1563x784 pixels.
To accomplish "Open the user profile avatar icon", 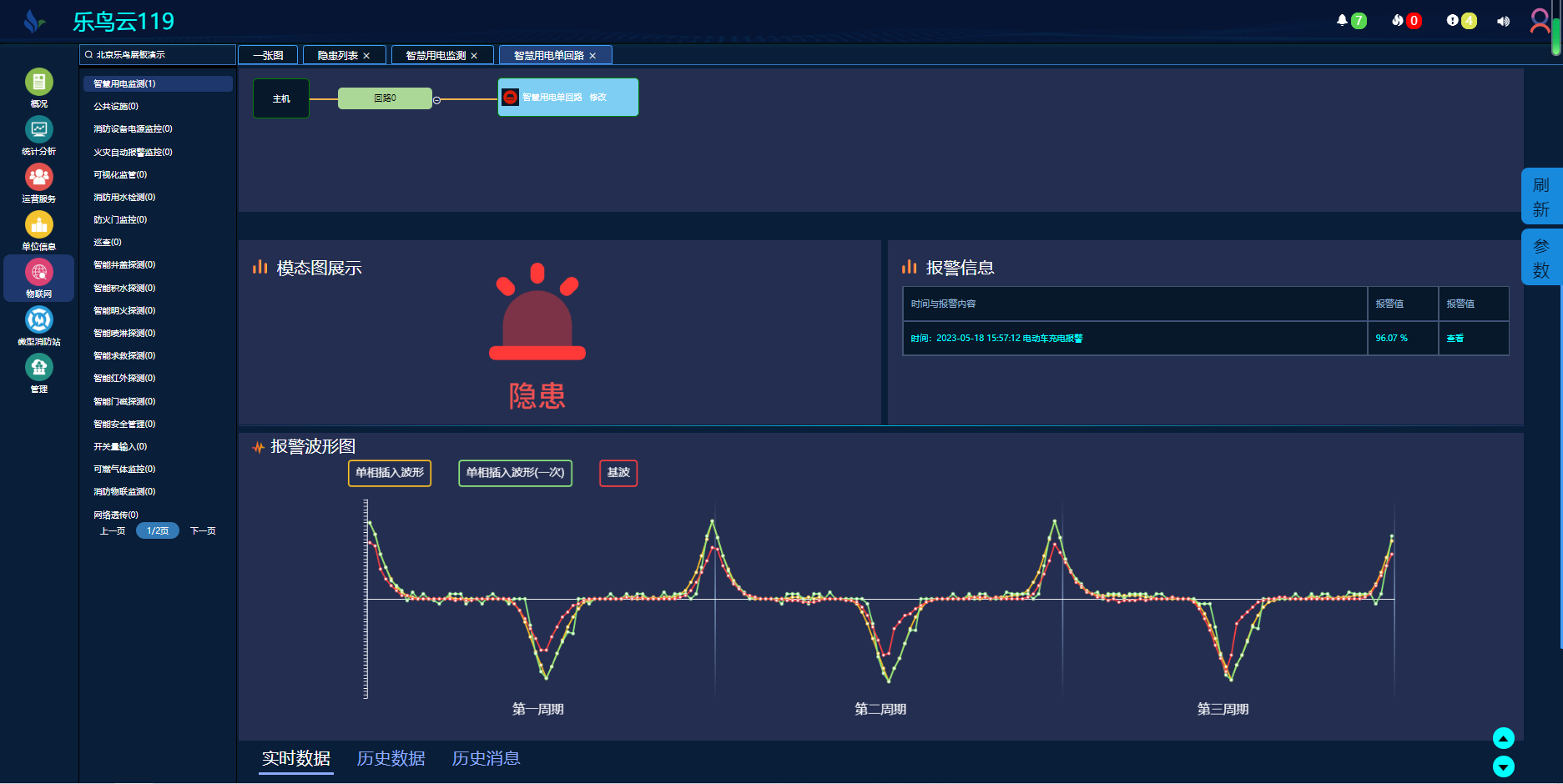I will (1540, 21).
